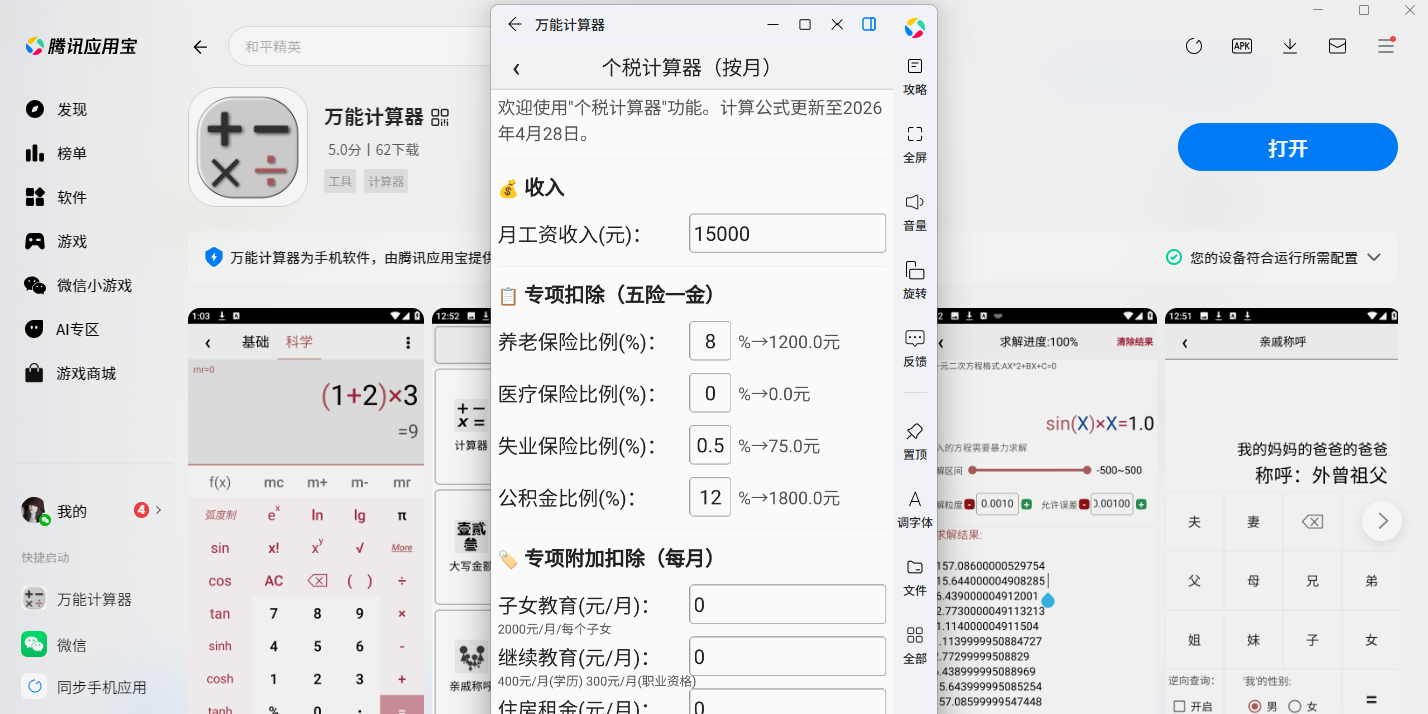Screen dimensions: 1428x714
Task: Expand 我的 profile entry with badge
Action: tap(92, 511)
